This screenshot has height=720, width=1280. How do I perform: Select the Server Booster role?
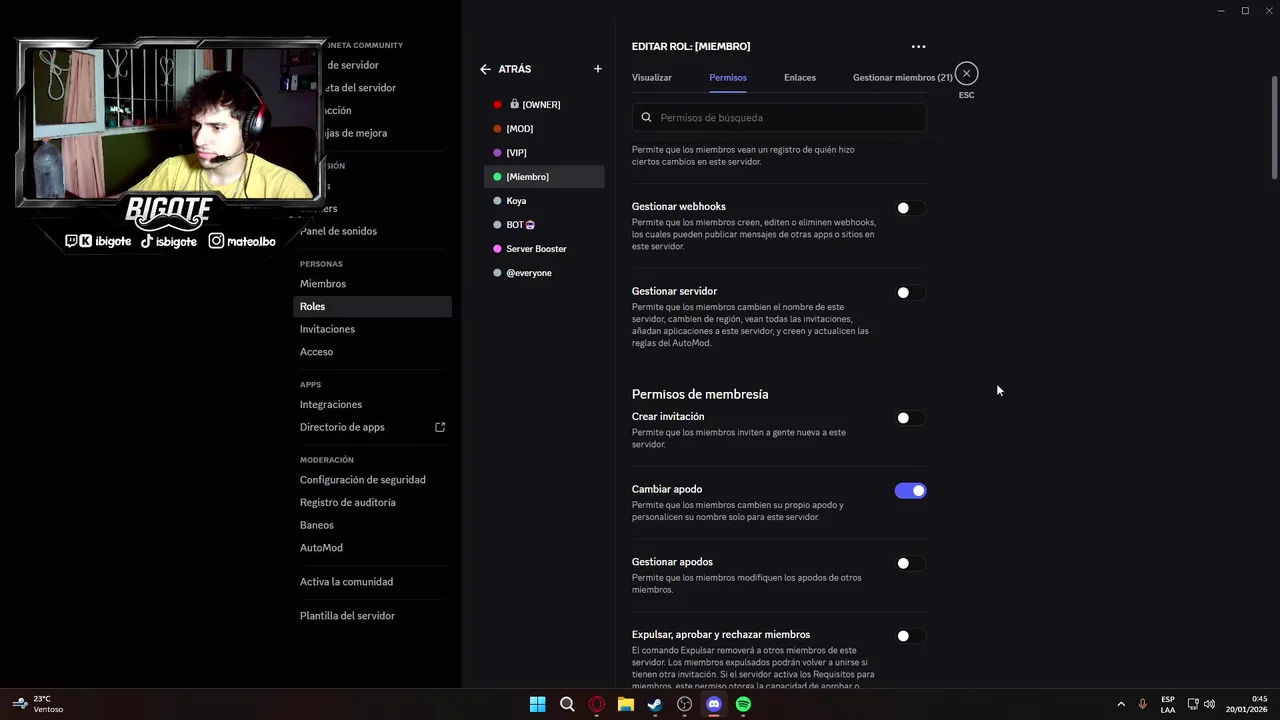pos(544,249)
